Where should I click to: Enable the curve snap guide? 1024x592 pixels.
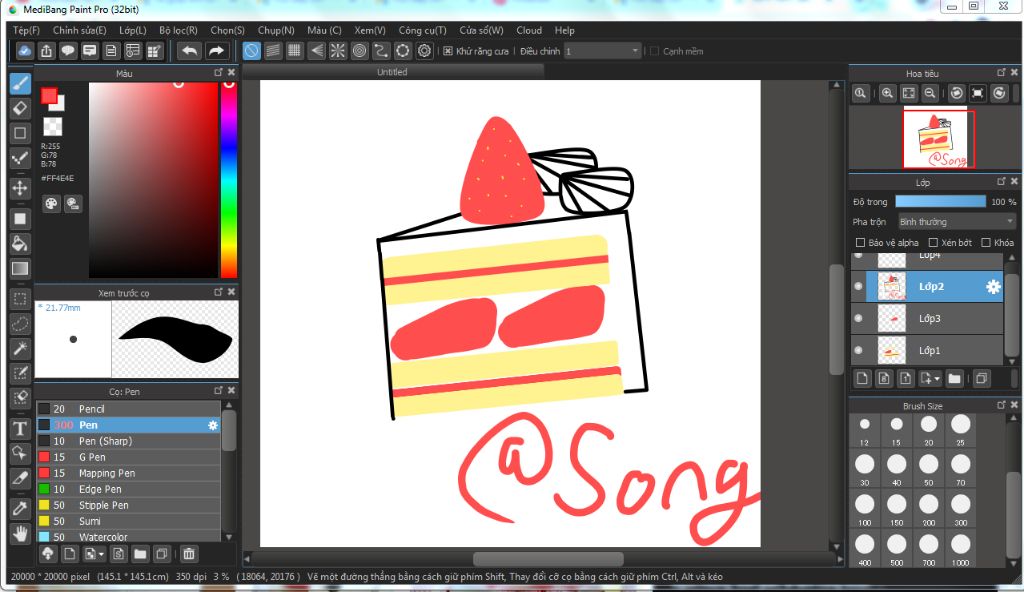381,51
